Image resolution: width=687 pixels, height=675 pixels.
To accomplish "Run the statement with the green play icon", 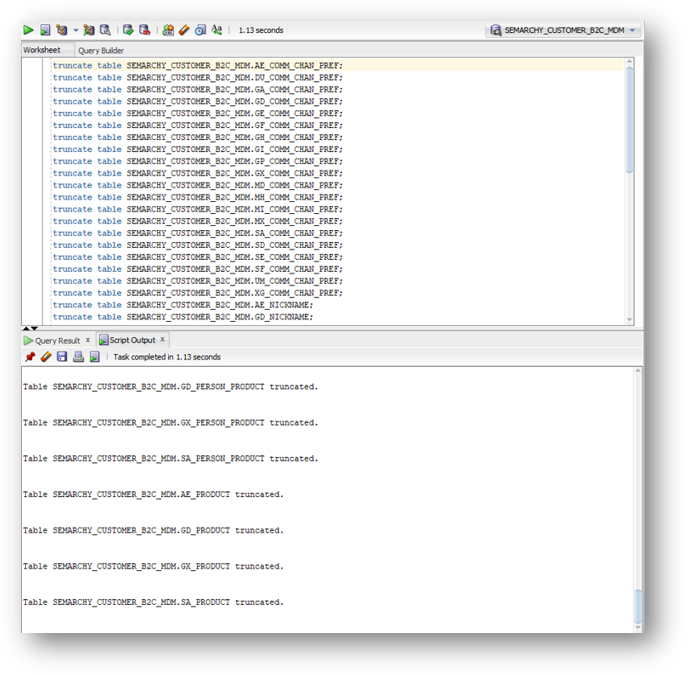I will click(28, 30).
